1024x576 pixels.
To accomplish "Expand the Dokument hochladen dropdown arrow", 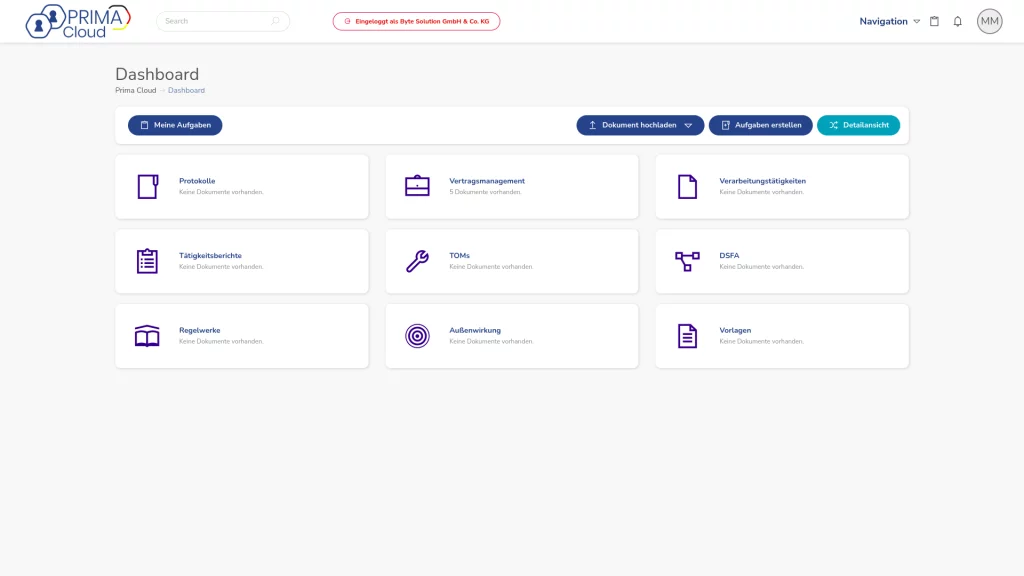I will 688,125.
